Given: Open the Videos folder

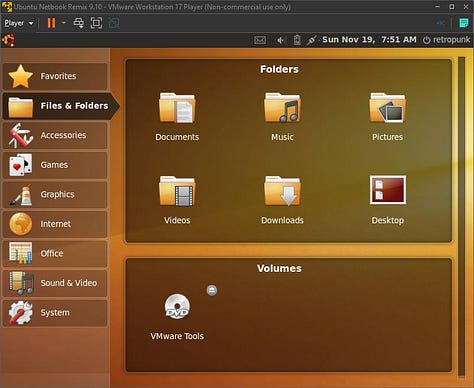Looking at the screenshot, I should [x=177, y=200].
